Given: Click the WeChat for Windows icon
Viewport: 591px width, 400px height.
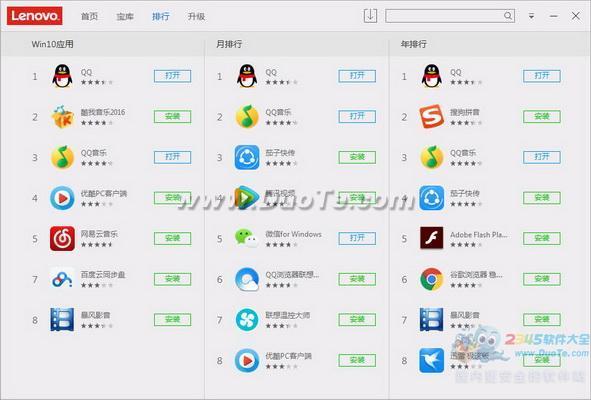Looking at the screenshot, I should tap(247, 238).
